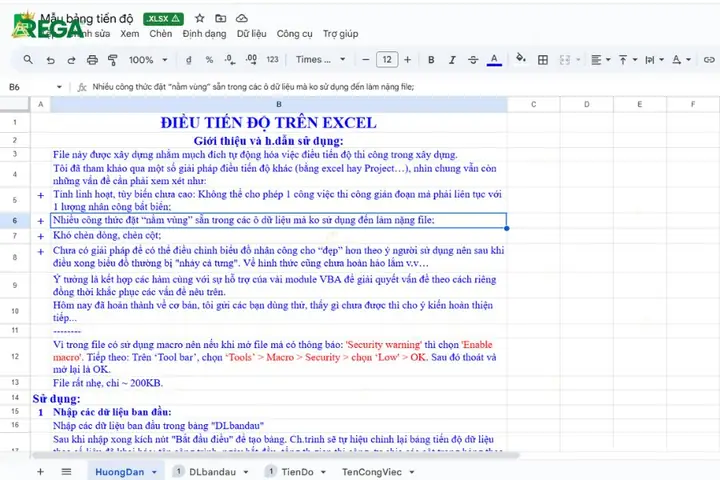Open TienDo tab options arrow
Screen dimensions: 720x480
coord(323,472)
